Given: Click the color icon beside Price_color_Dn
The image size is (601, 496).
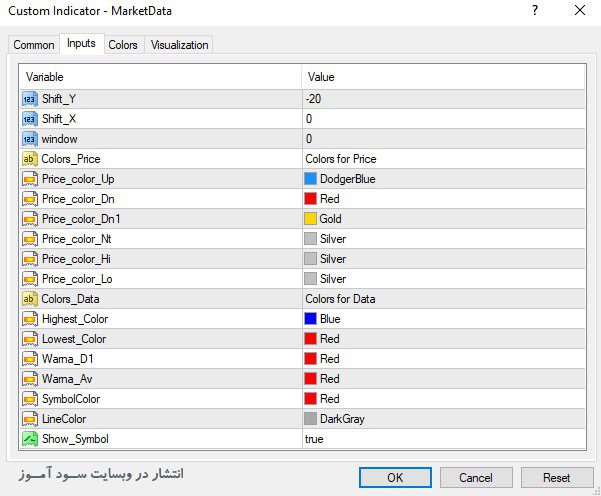Looking at the screenshot, I should tap(30, 199).
